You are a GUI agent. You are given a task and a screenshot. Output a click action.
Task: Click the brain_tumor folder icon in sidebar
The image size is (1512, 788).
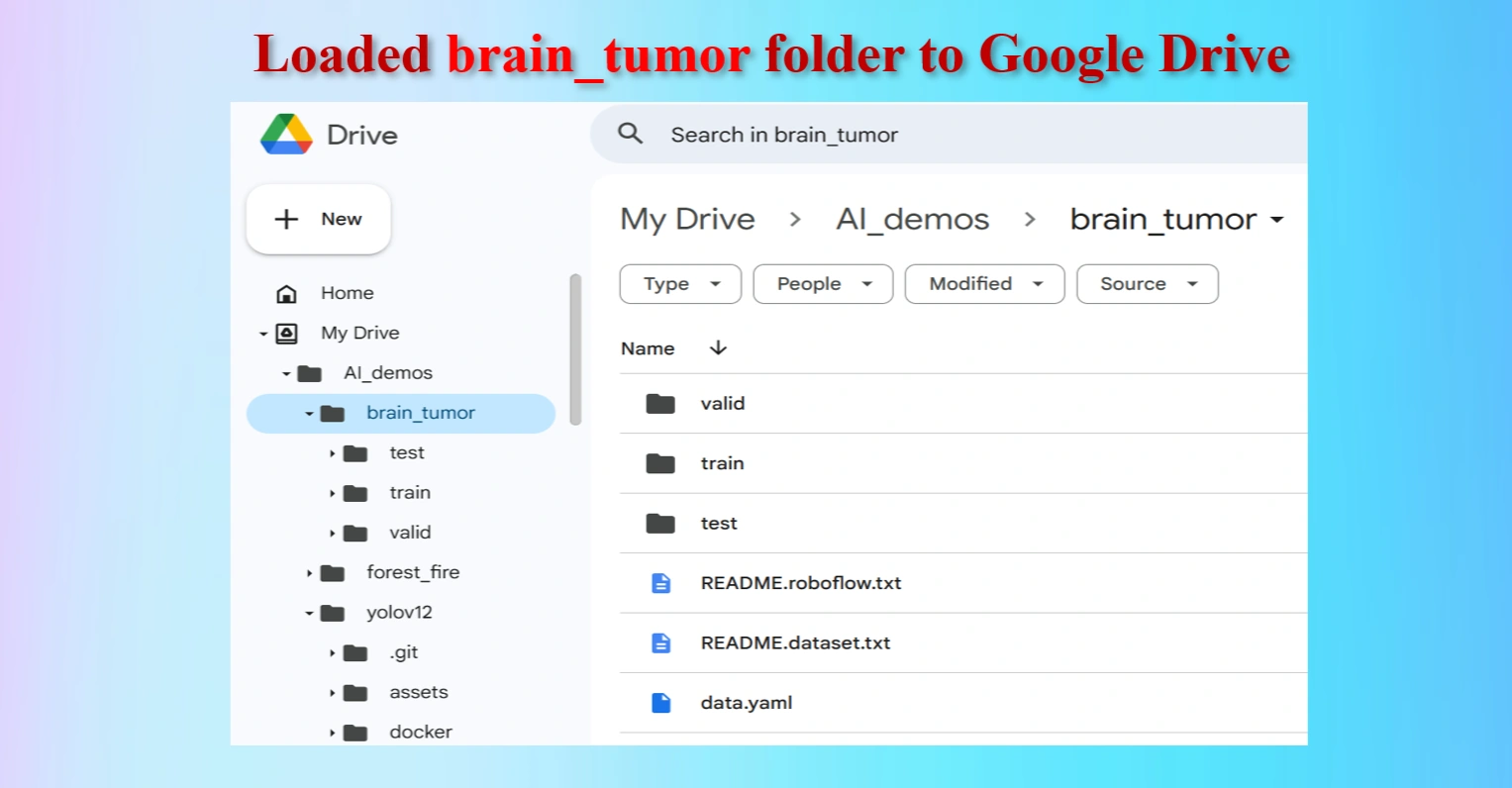tap(333, 413)
